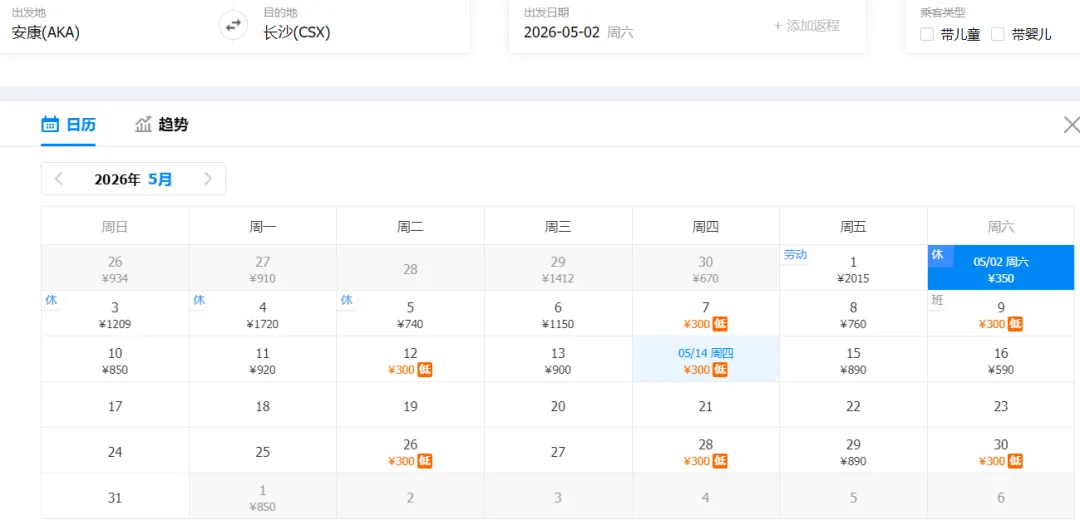Swap departure and destination cities

point(233,25)
